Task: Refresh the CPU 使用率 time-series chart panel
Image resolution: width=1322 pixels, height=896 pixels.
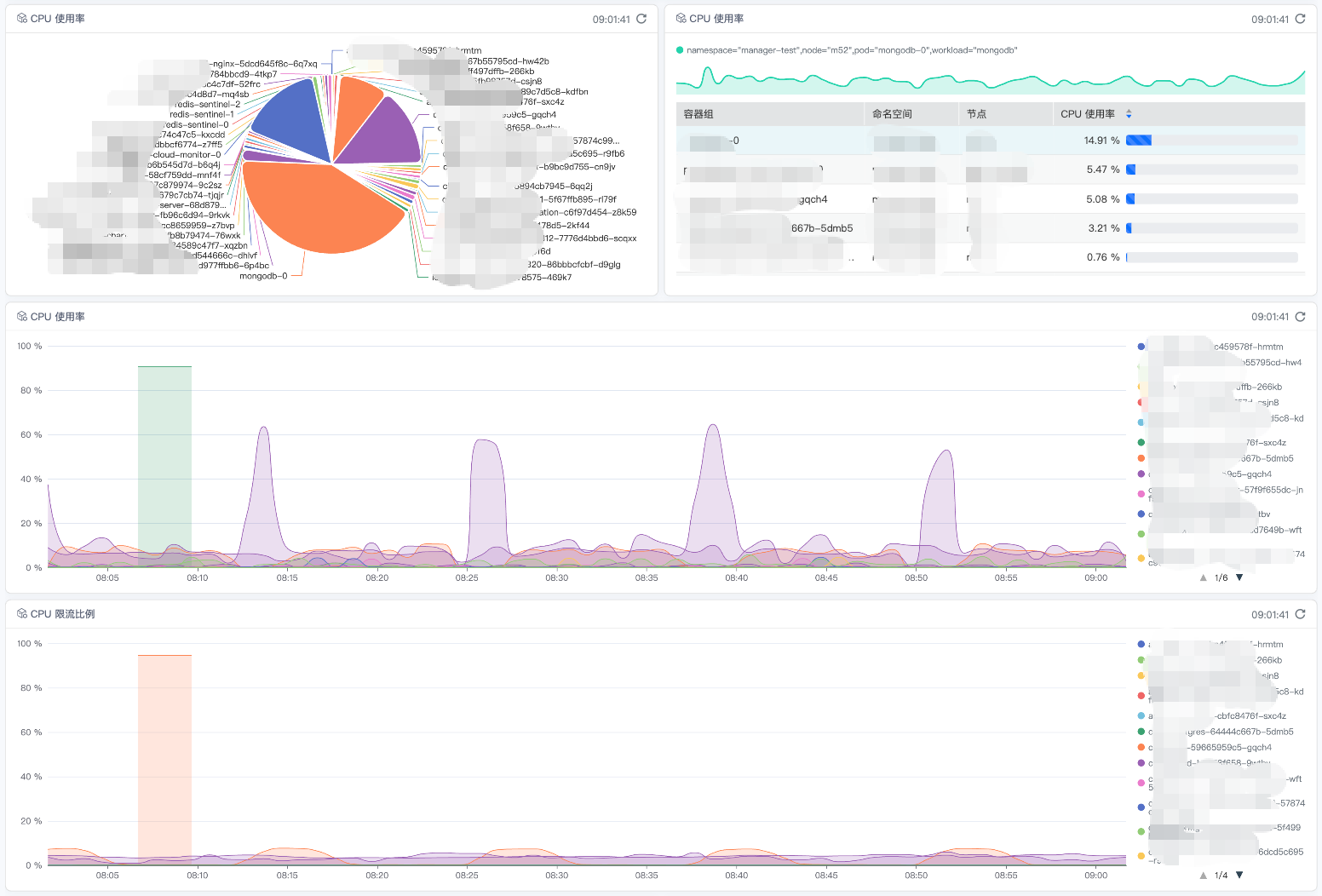Action: [1300, 317]
